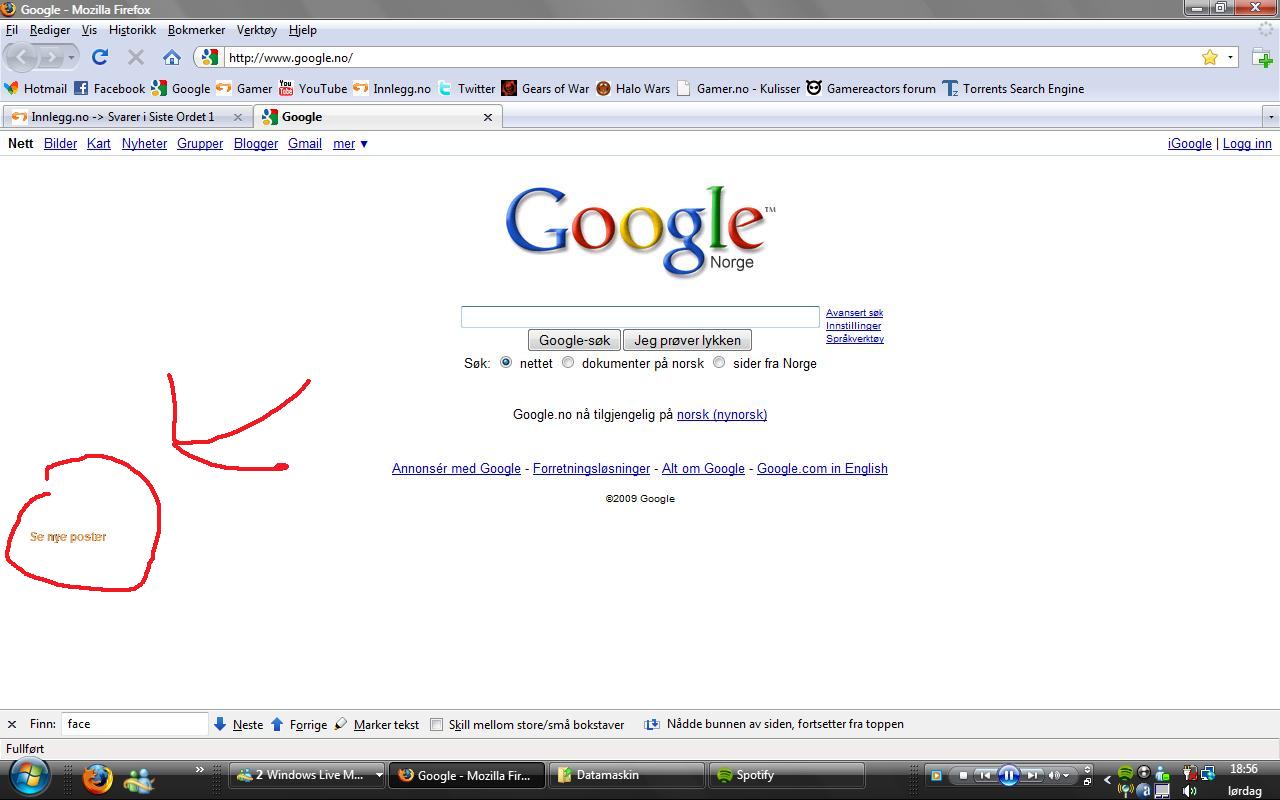Find previous match with Forrige
The width and height of the screenshot is (1280, 800).
point(299,724)
